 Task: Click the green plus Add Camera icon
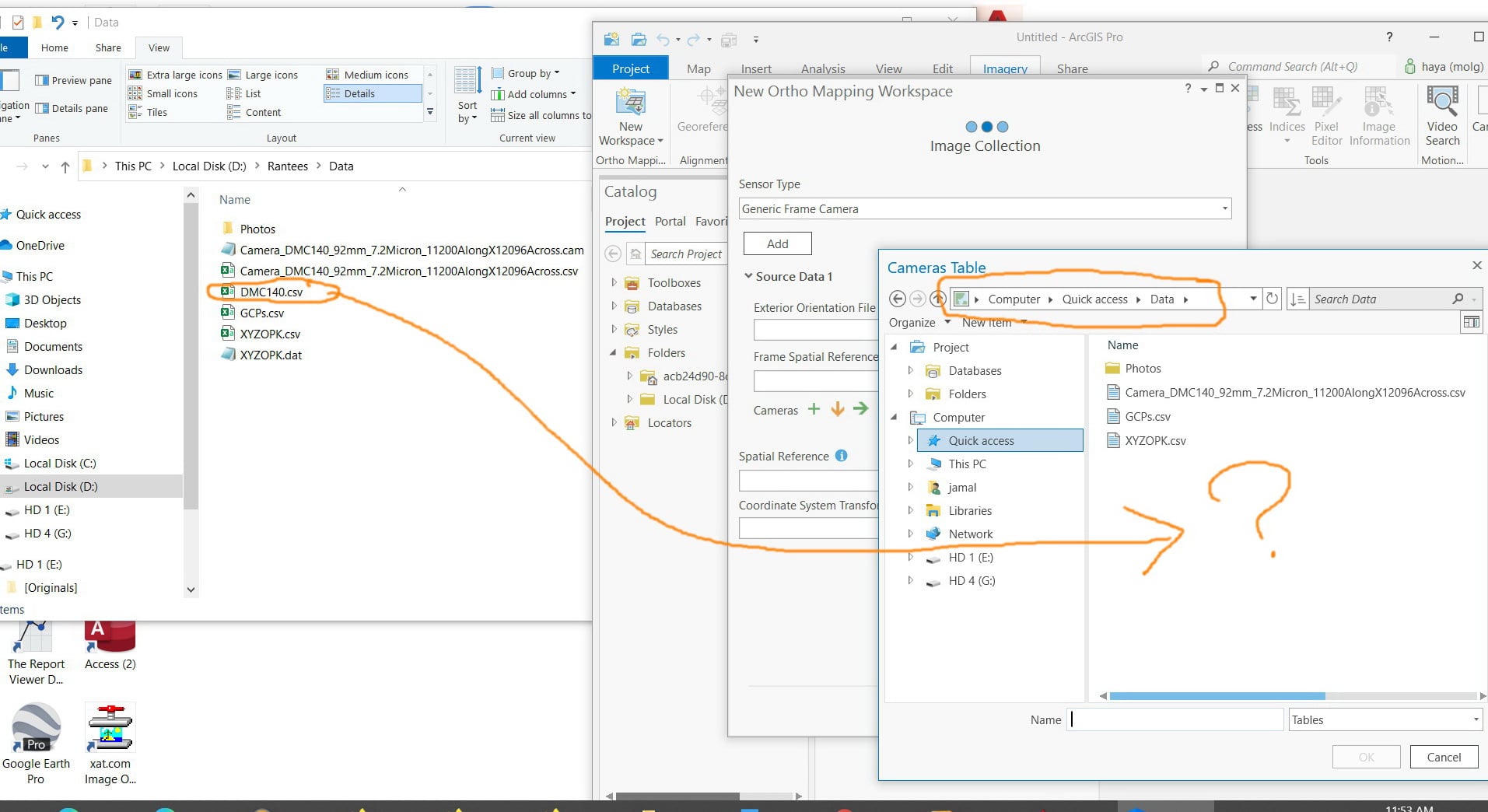[814, 409]
